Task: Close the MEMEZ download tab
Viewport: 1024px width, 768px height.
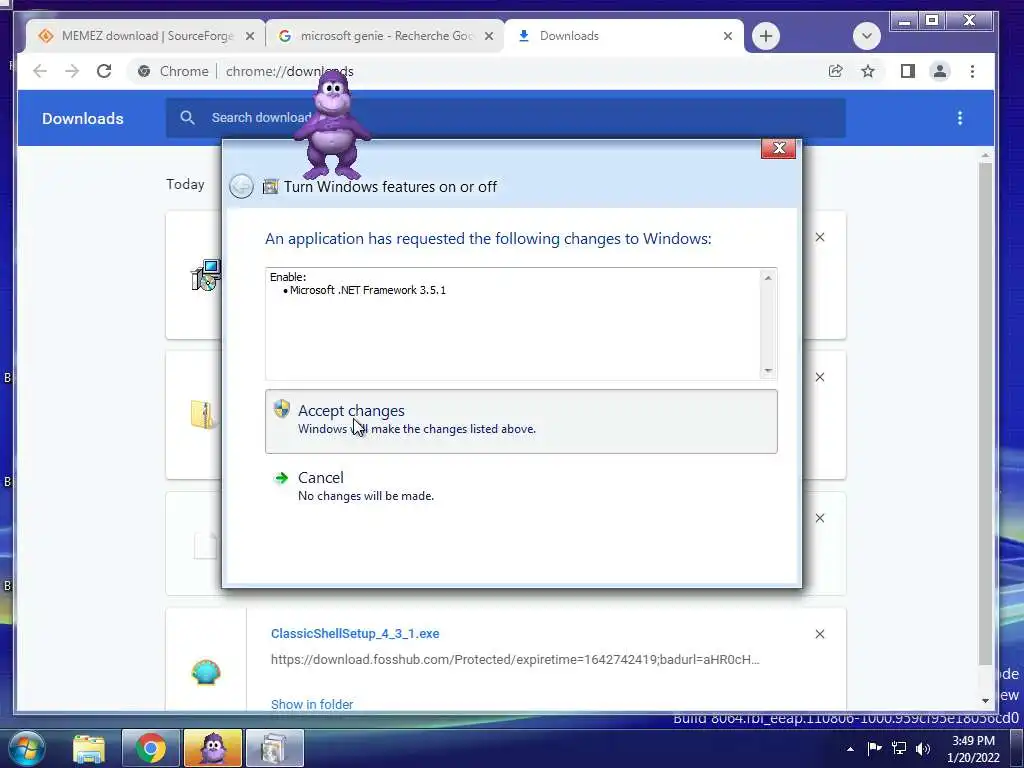Action: (249, 37)
